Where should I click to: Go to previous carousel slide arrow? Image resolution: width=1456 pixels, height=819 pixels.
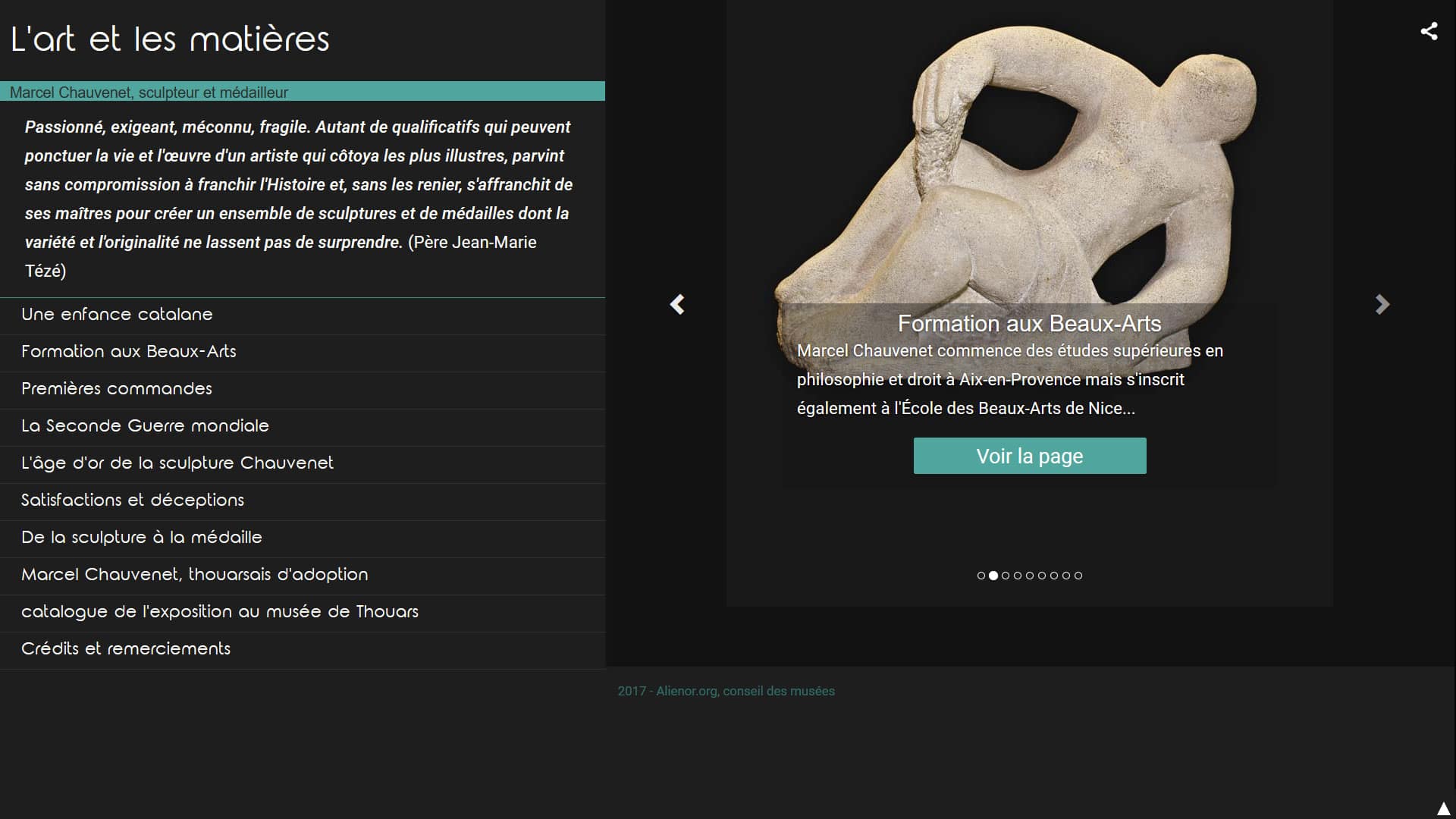677,304
